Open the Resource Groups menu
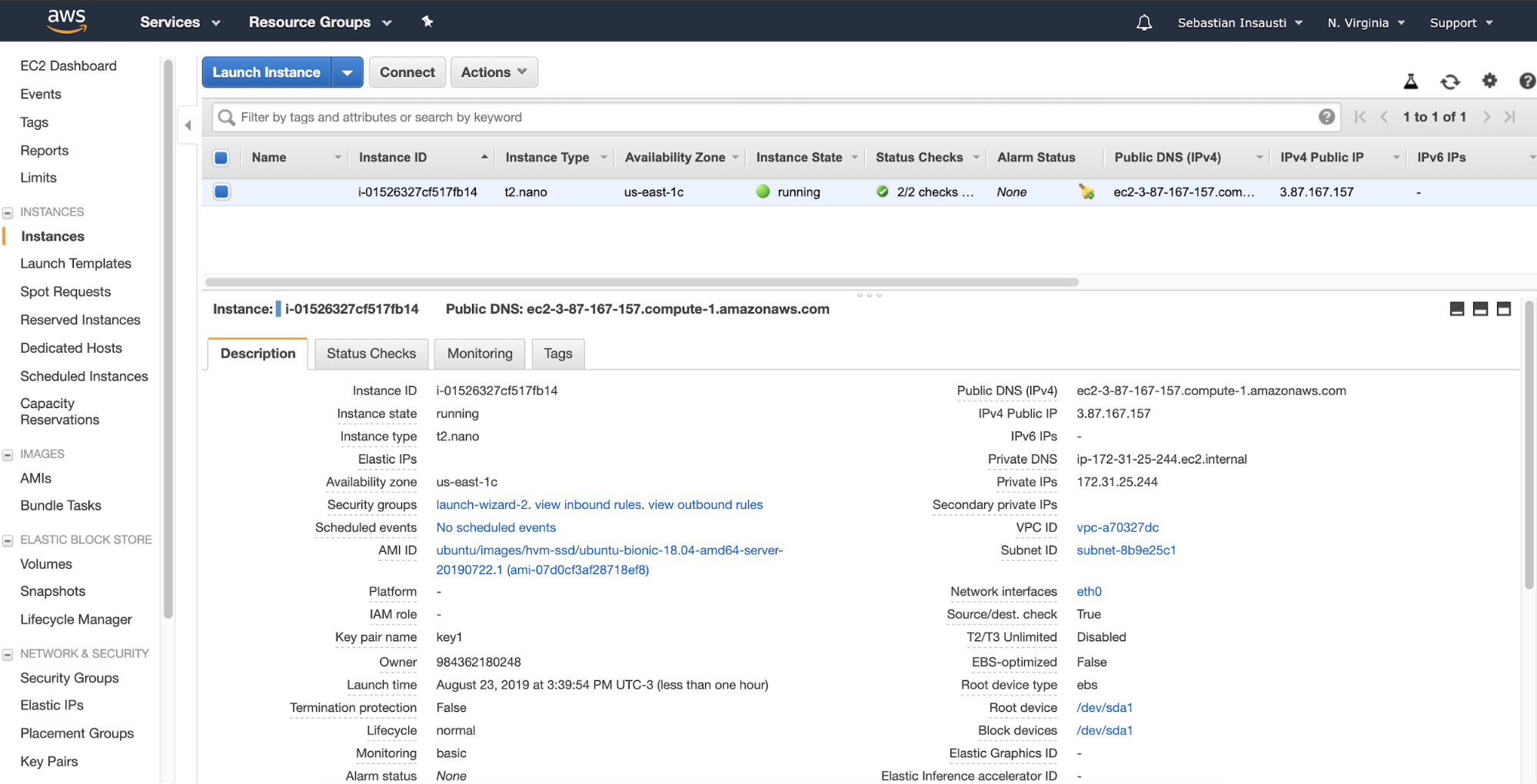The image size is (1537, 784). click(x=320, y=22)
